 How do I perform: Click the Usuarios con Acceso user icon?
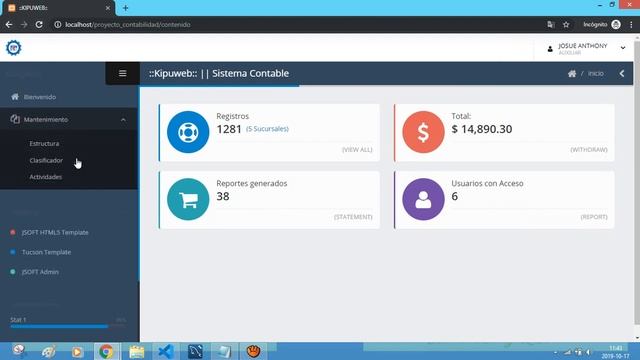pos(423,199)
